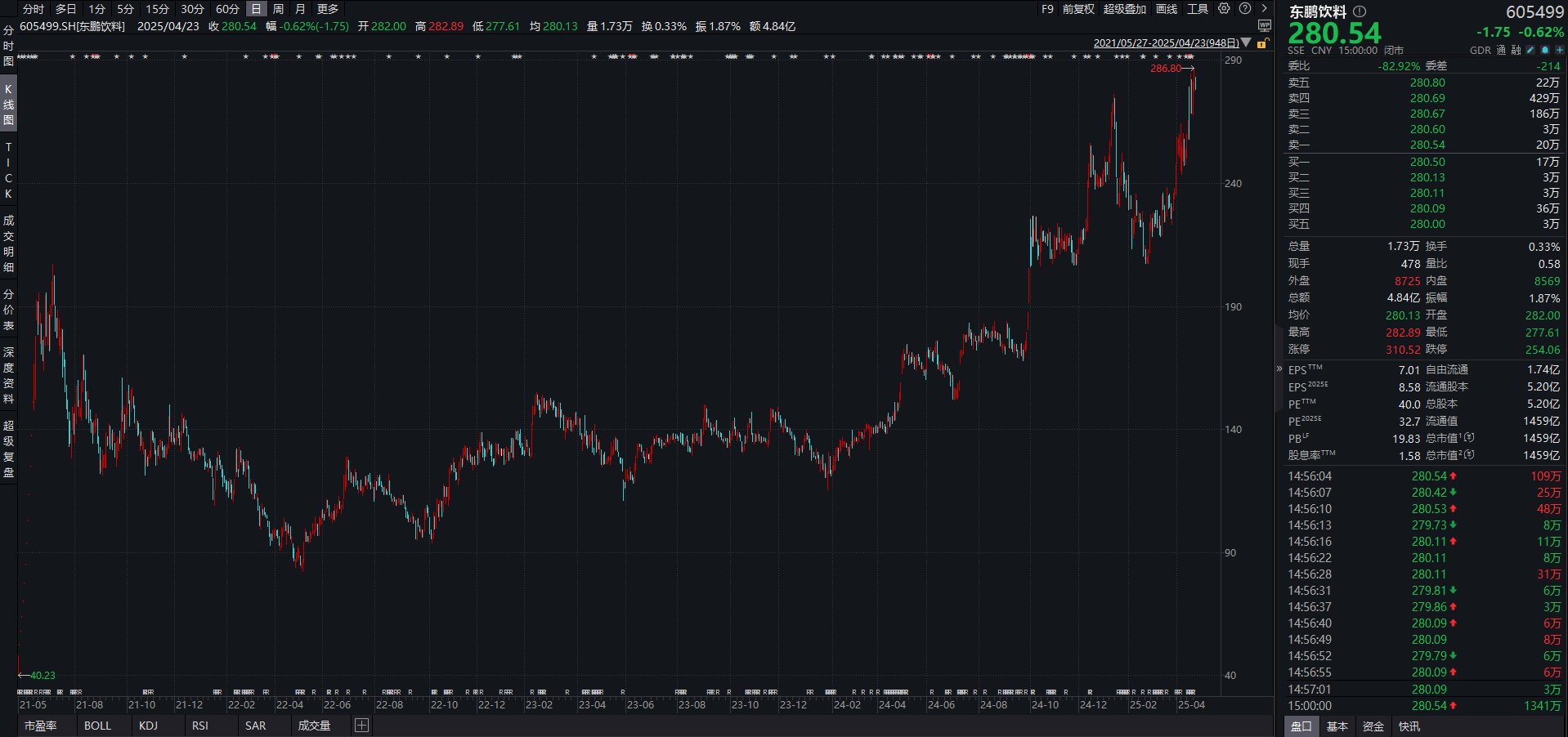
Task: Select the KDJ indicator button
Action: coord(148,726)
